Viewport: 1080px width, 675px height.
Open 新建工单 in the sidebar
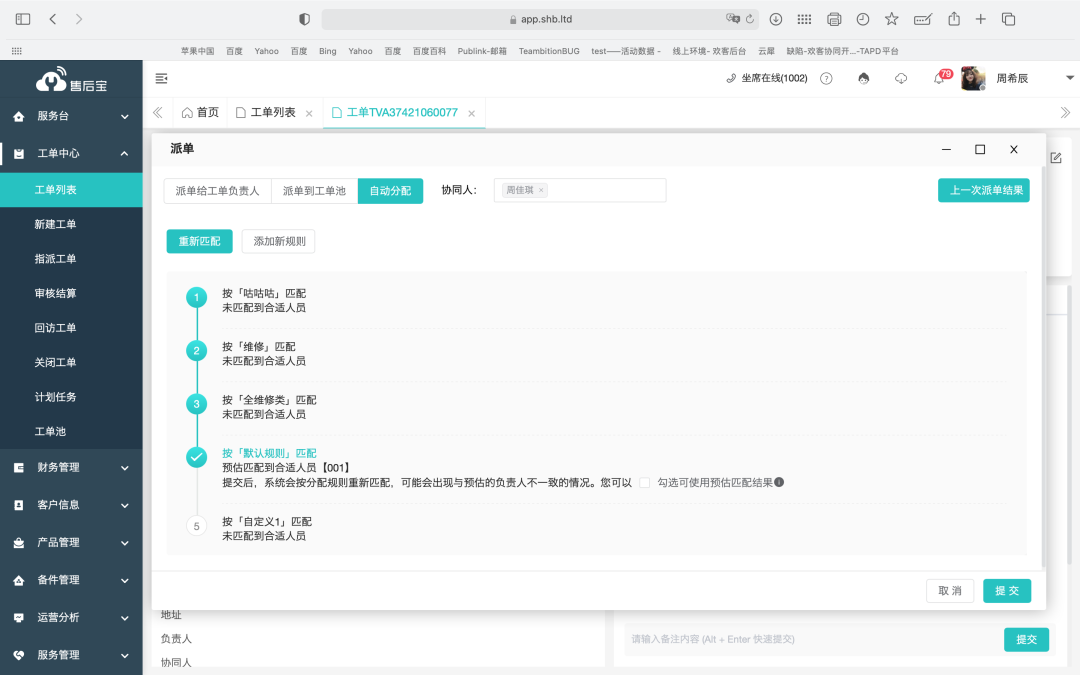click(72, 225)
